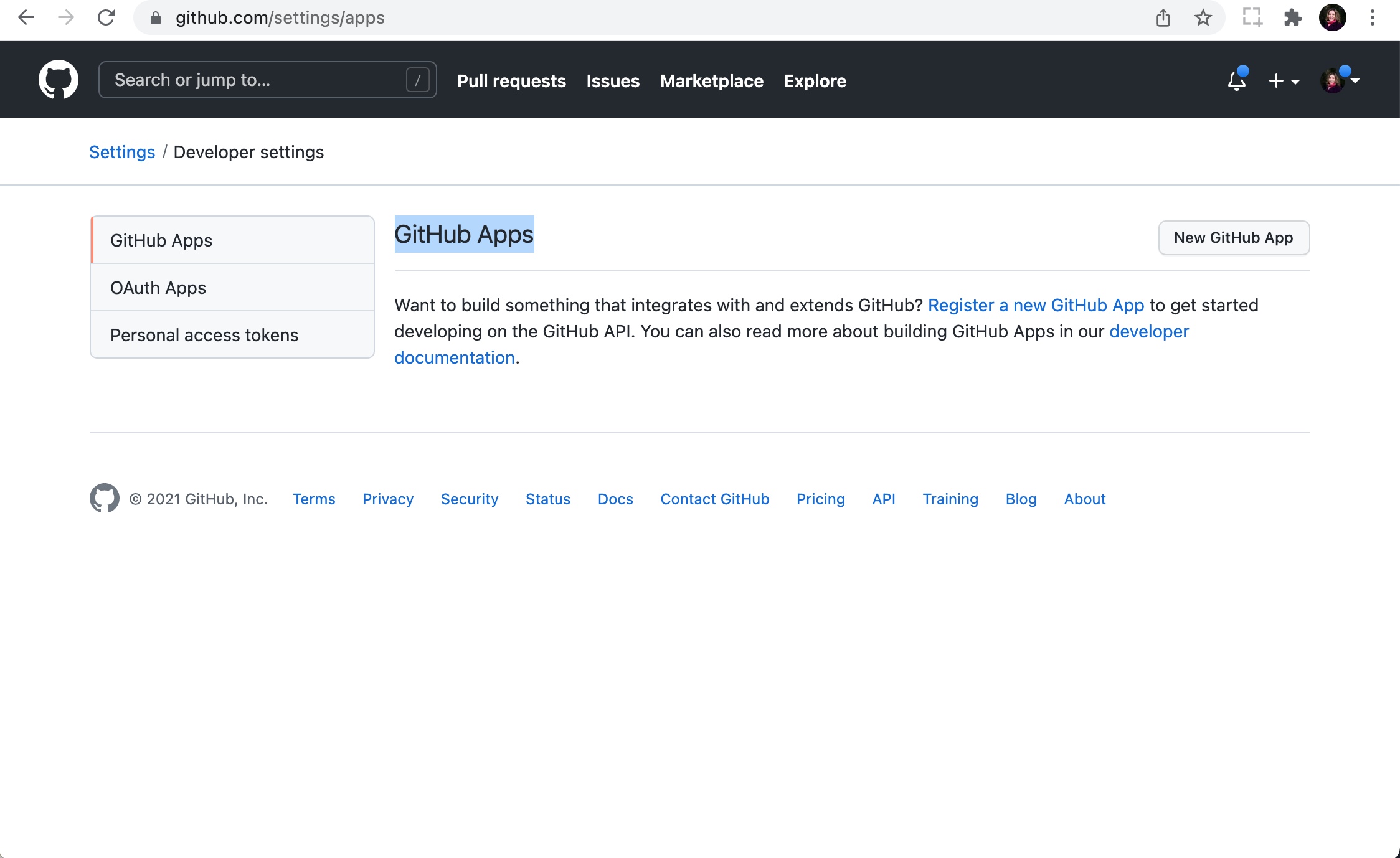Click the GitHub octocat logo in the header

tap(58, 79)
